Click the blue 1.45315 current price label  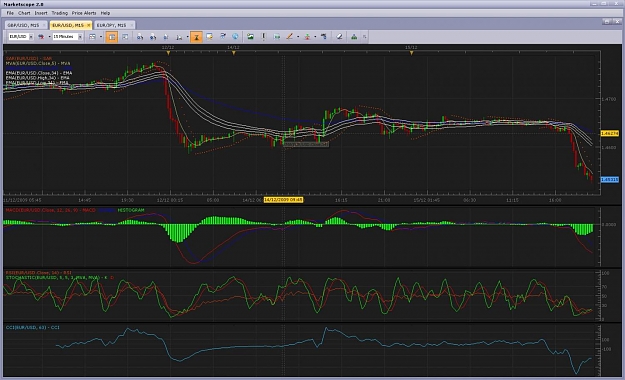click(x=609, y=180)
